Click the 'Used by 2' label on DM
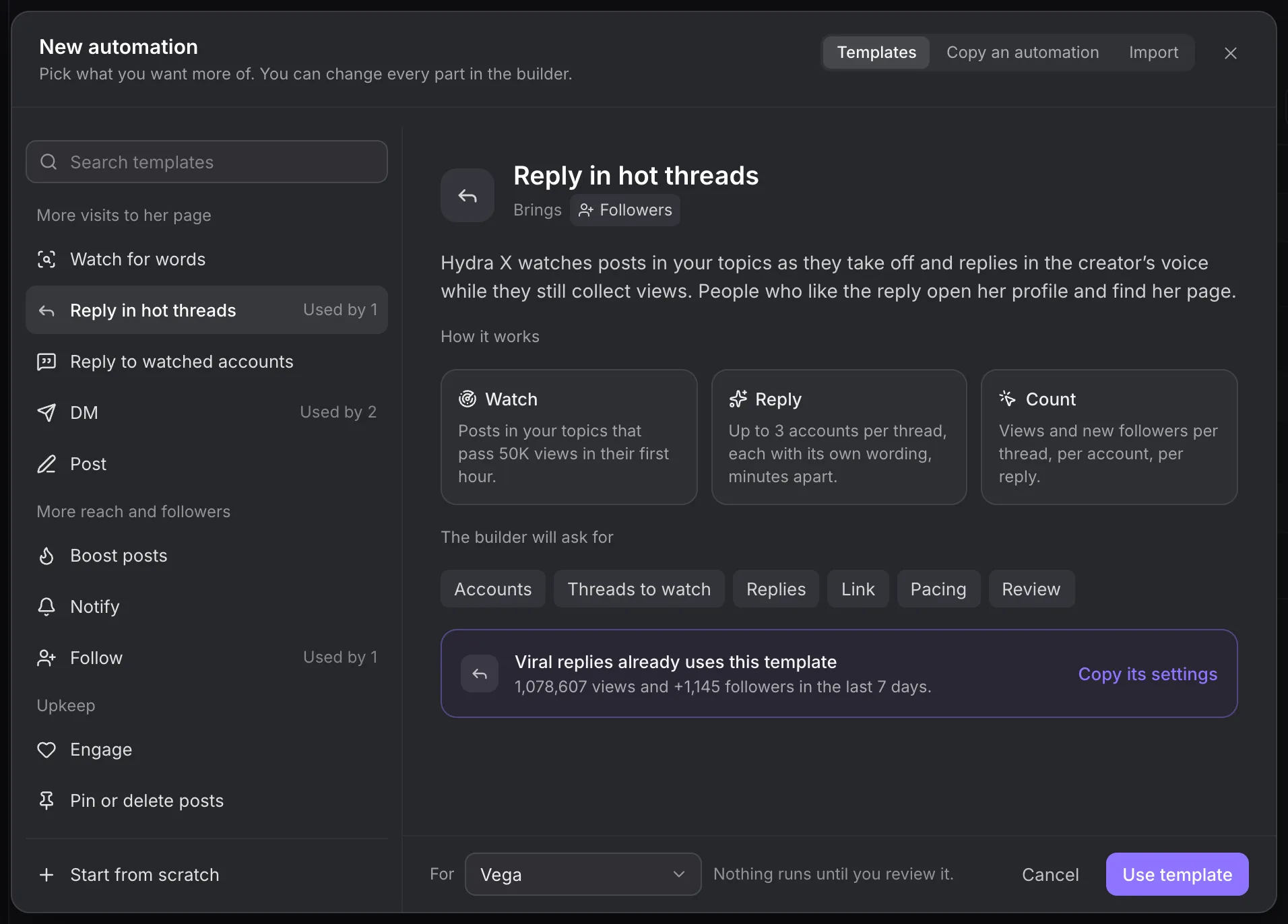The height and width of the screenshot is (924, 1288). pyautogui.click(x=338, y=412)
